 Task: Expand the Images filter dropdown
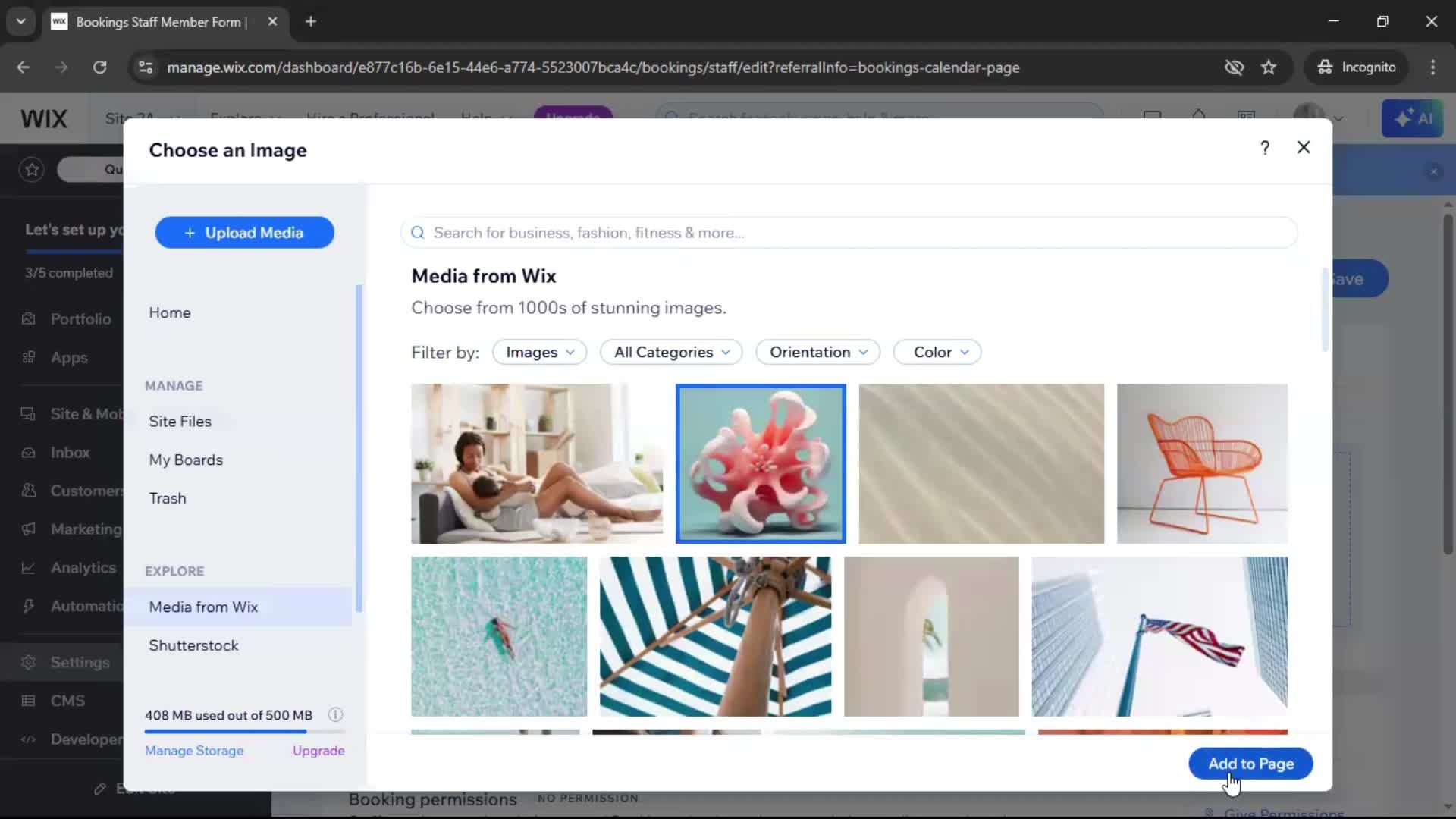pos(539,352)
